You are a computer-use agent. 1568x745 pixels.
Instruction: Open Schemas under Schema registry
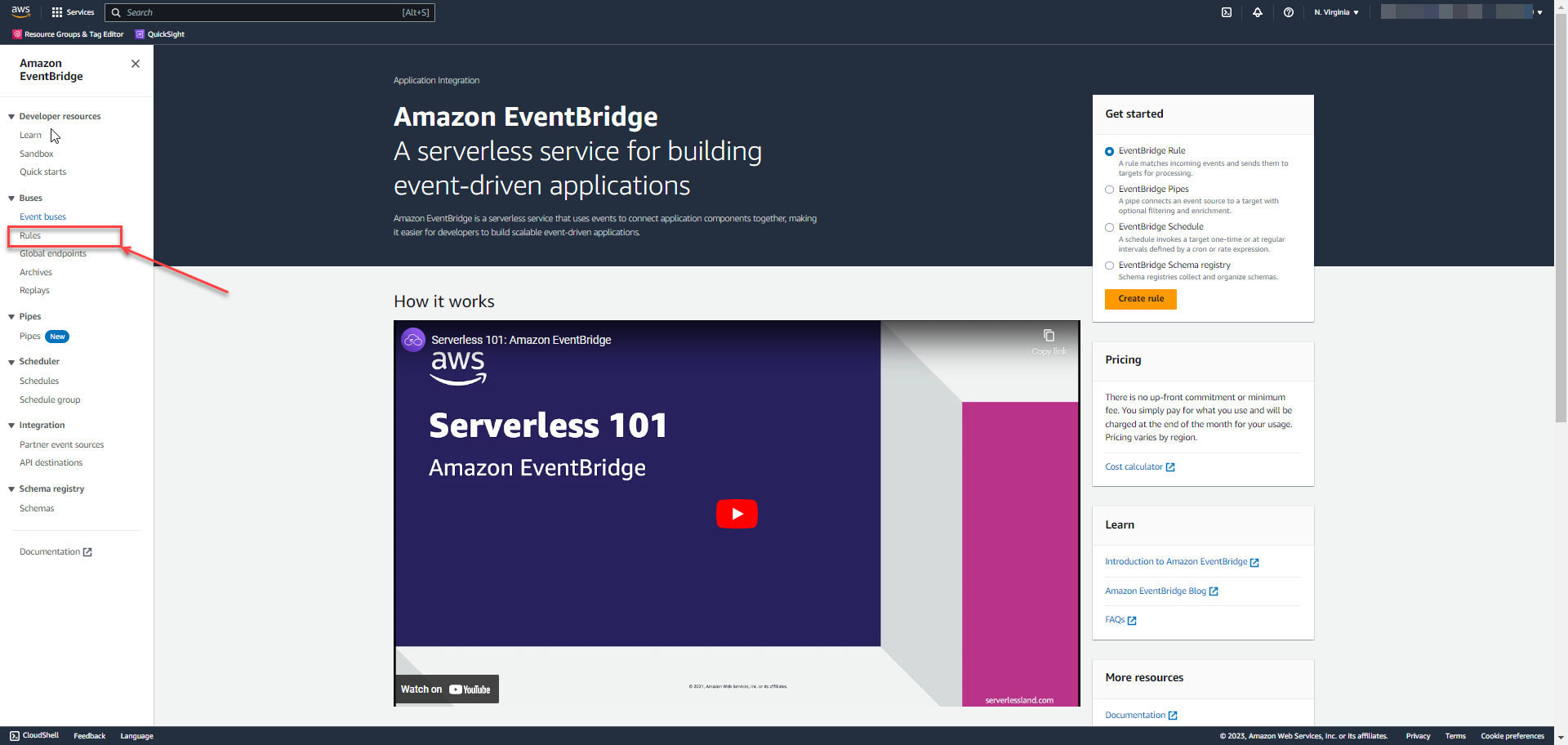tap(37, 508)
